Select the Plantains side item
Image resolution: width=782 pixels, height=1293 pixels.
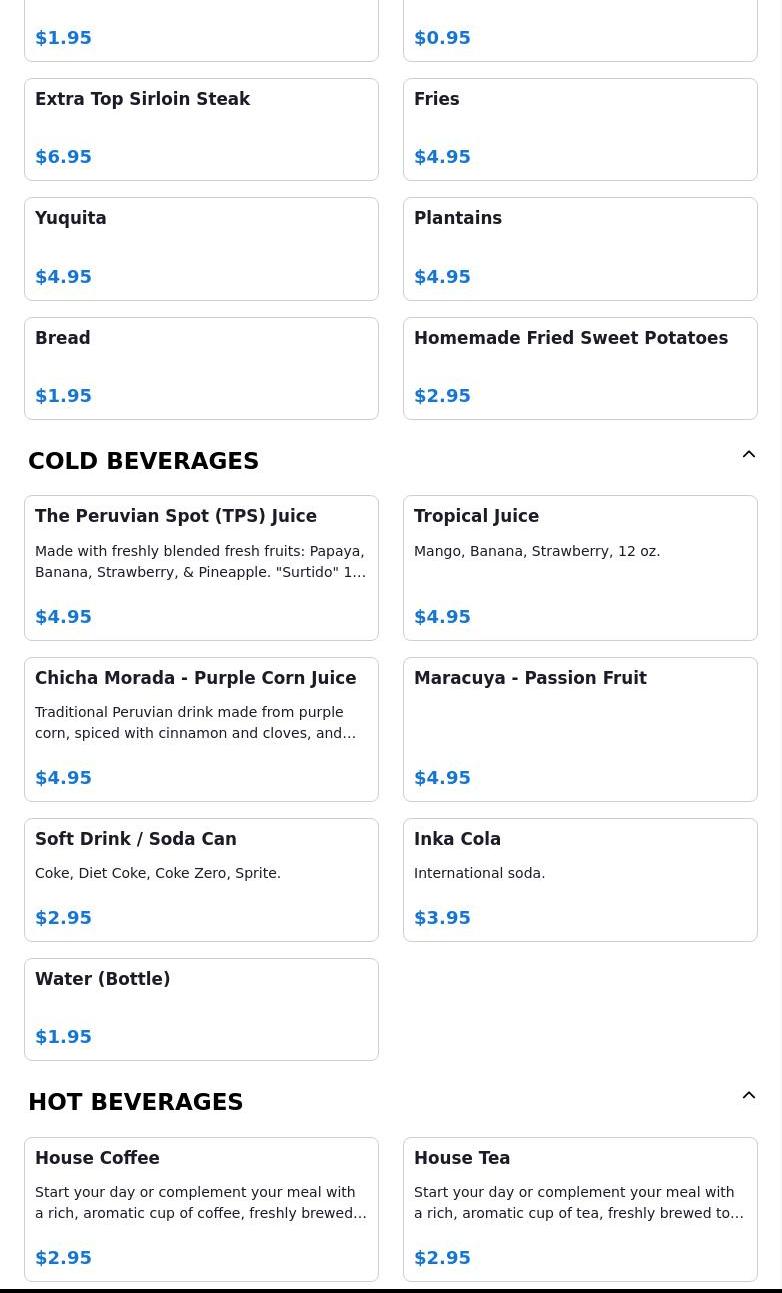tap(580, 248)
